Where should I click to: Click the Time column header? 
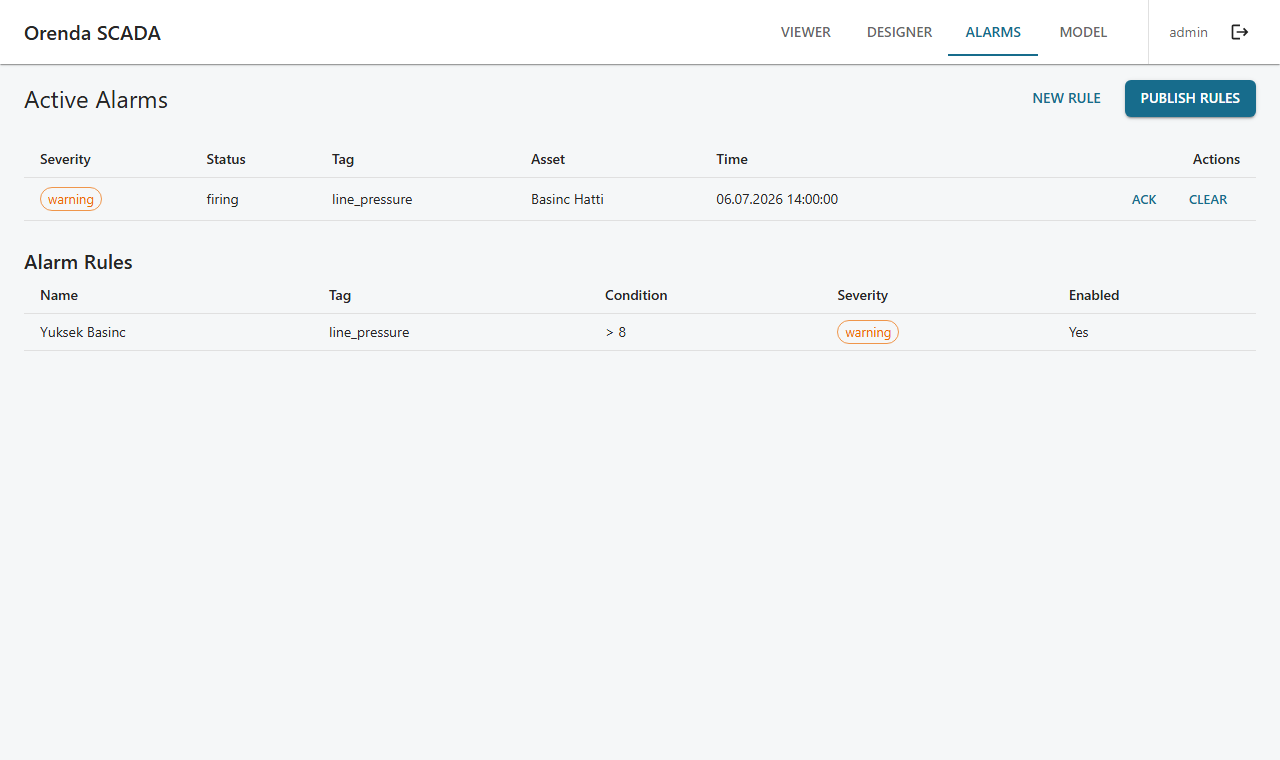click(732, 159)
